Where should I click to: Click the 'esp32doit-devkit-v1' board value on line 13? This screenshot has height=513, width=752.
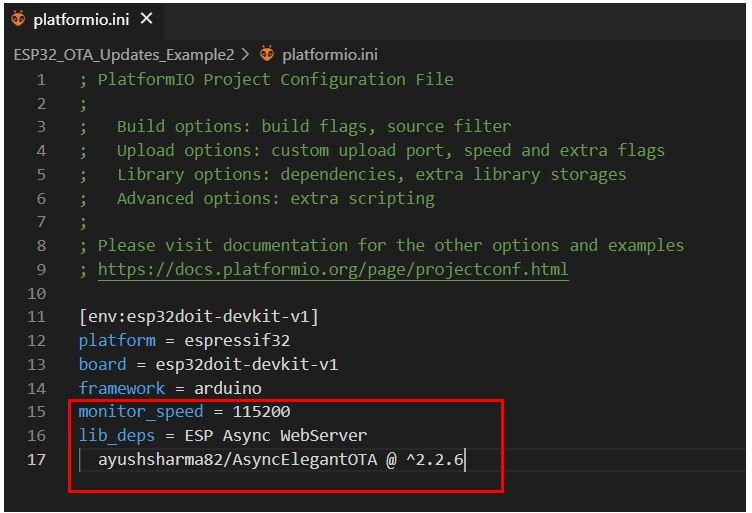coord(247,364)
